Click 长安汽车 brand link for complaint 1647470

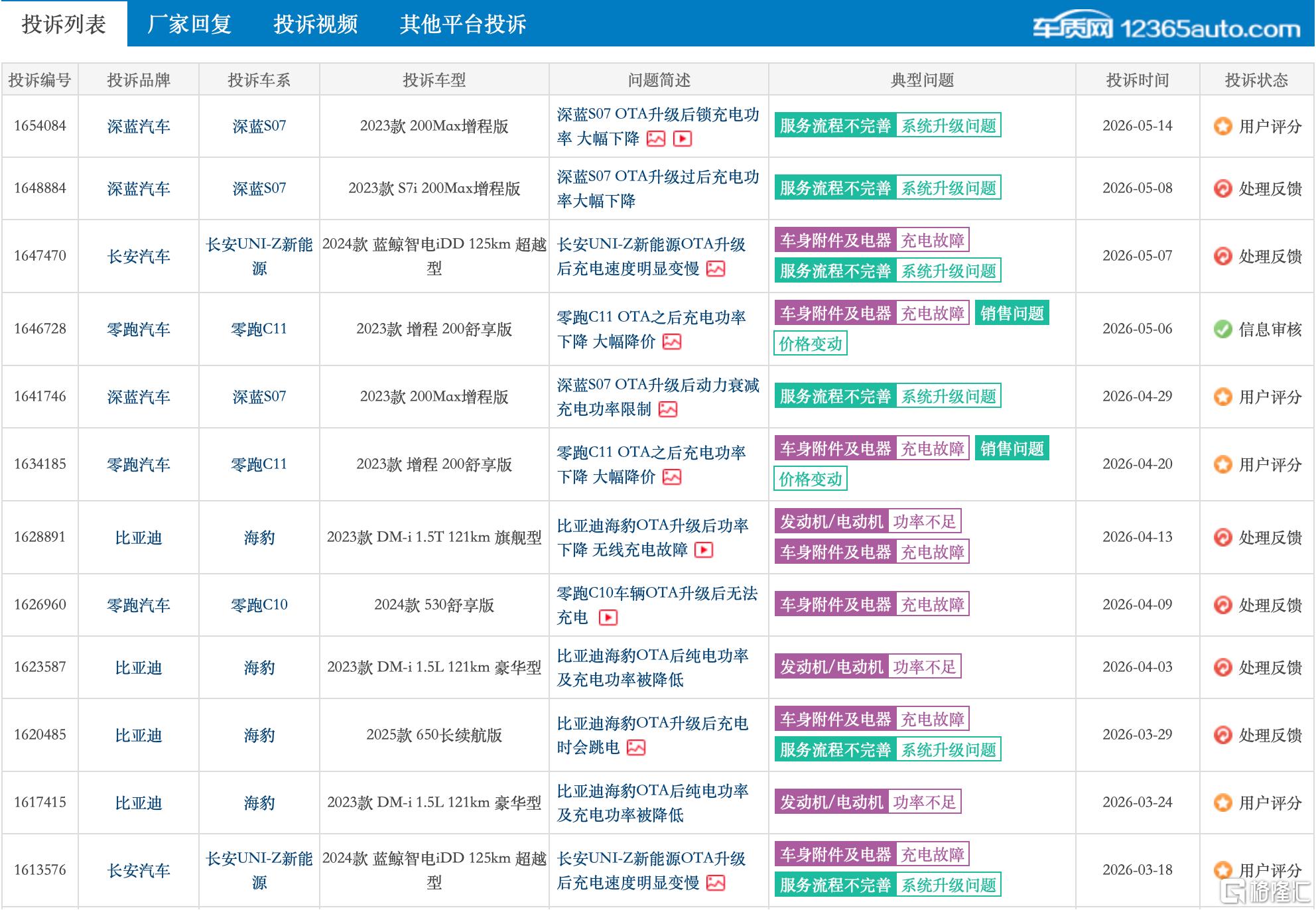coord(139,256)
